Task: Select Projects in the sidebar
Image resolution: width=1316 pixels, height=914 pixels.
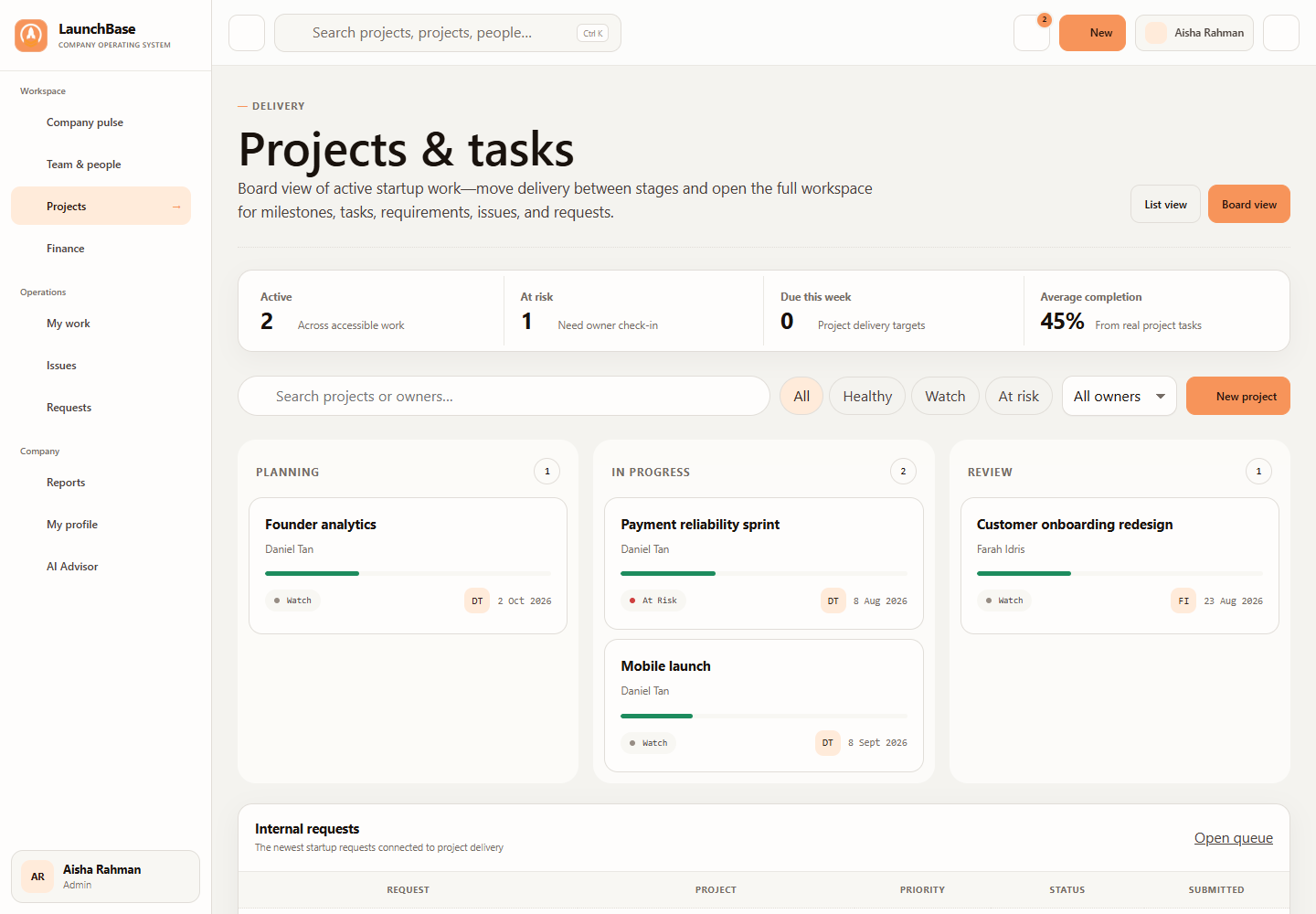Action: point(101,207)
